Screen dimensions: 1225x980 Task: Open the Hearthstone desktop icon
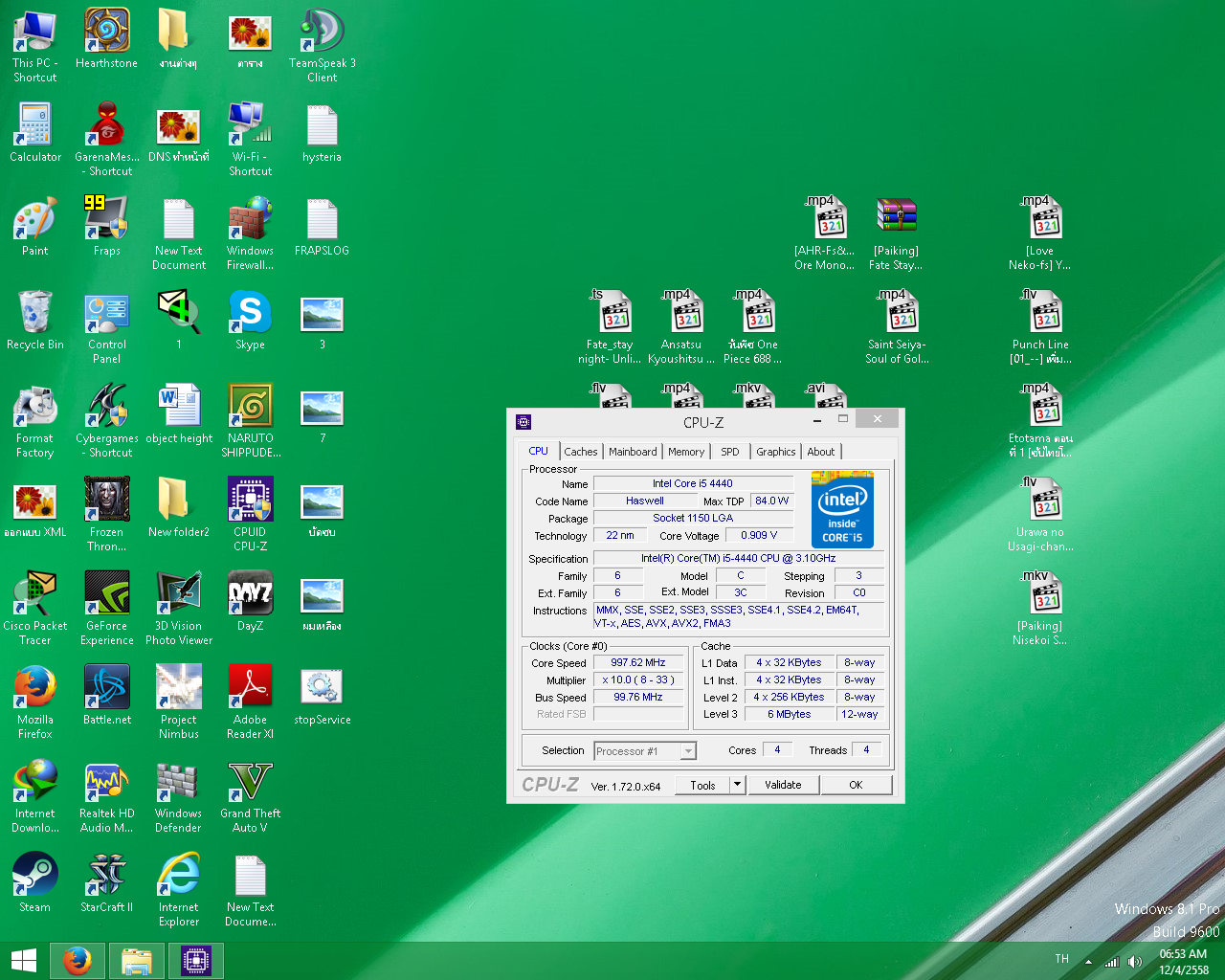106,32
